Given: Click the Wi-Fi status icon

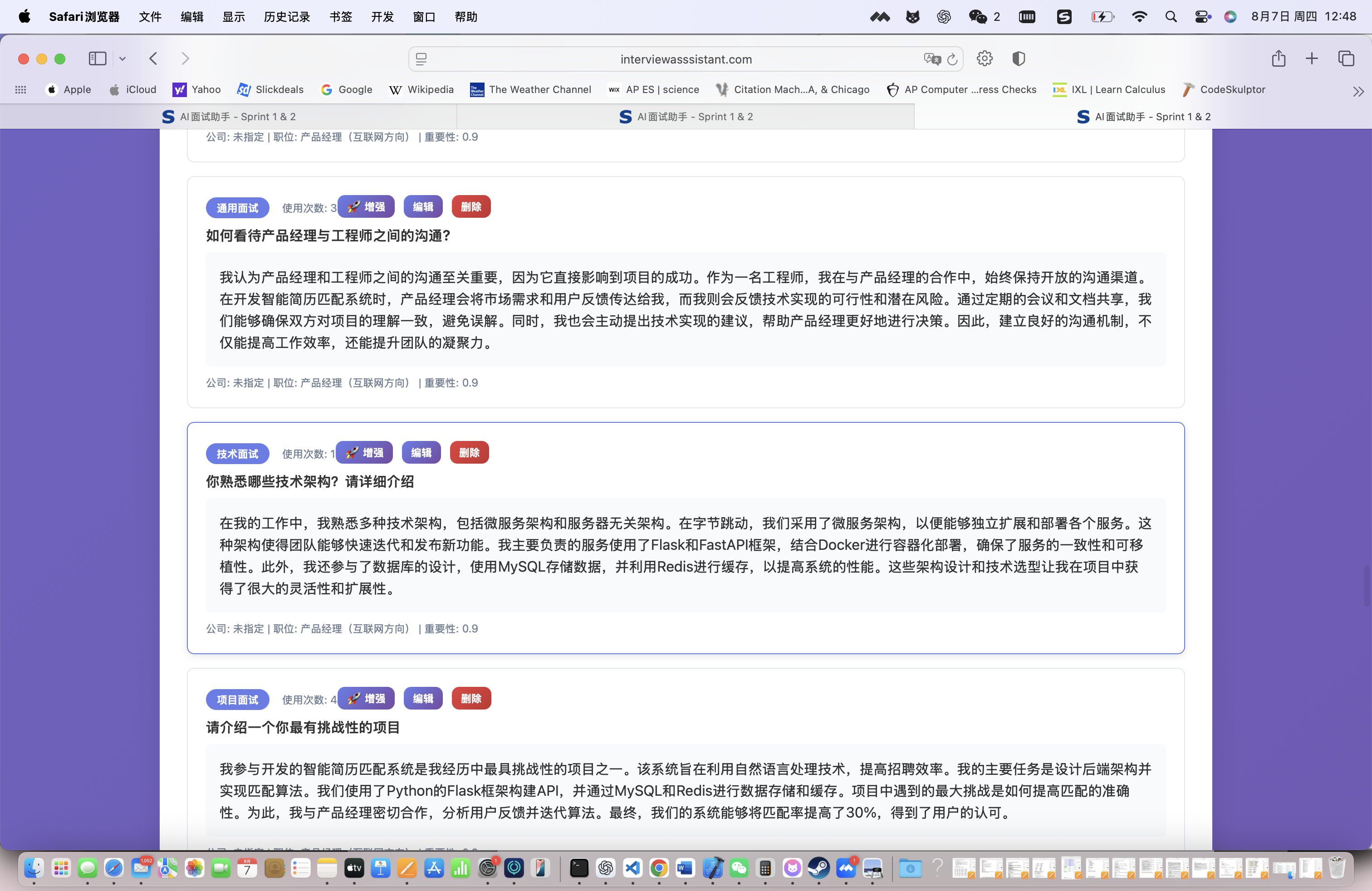Looking at the screenshot, I should (1139, 17).
